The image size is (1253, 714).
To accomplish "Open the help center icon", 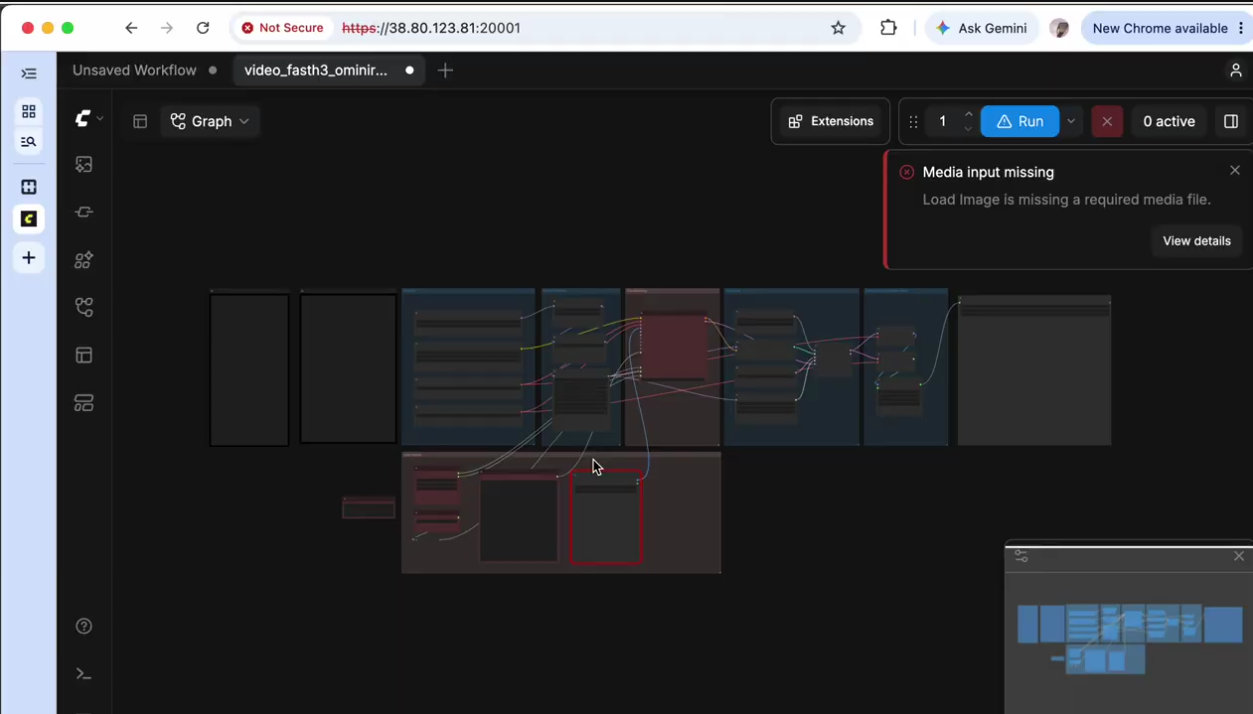I will pyautogui.click(x=84, y=626).
